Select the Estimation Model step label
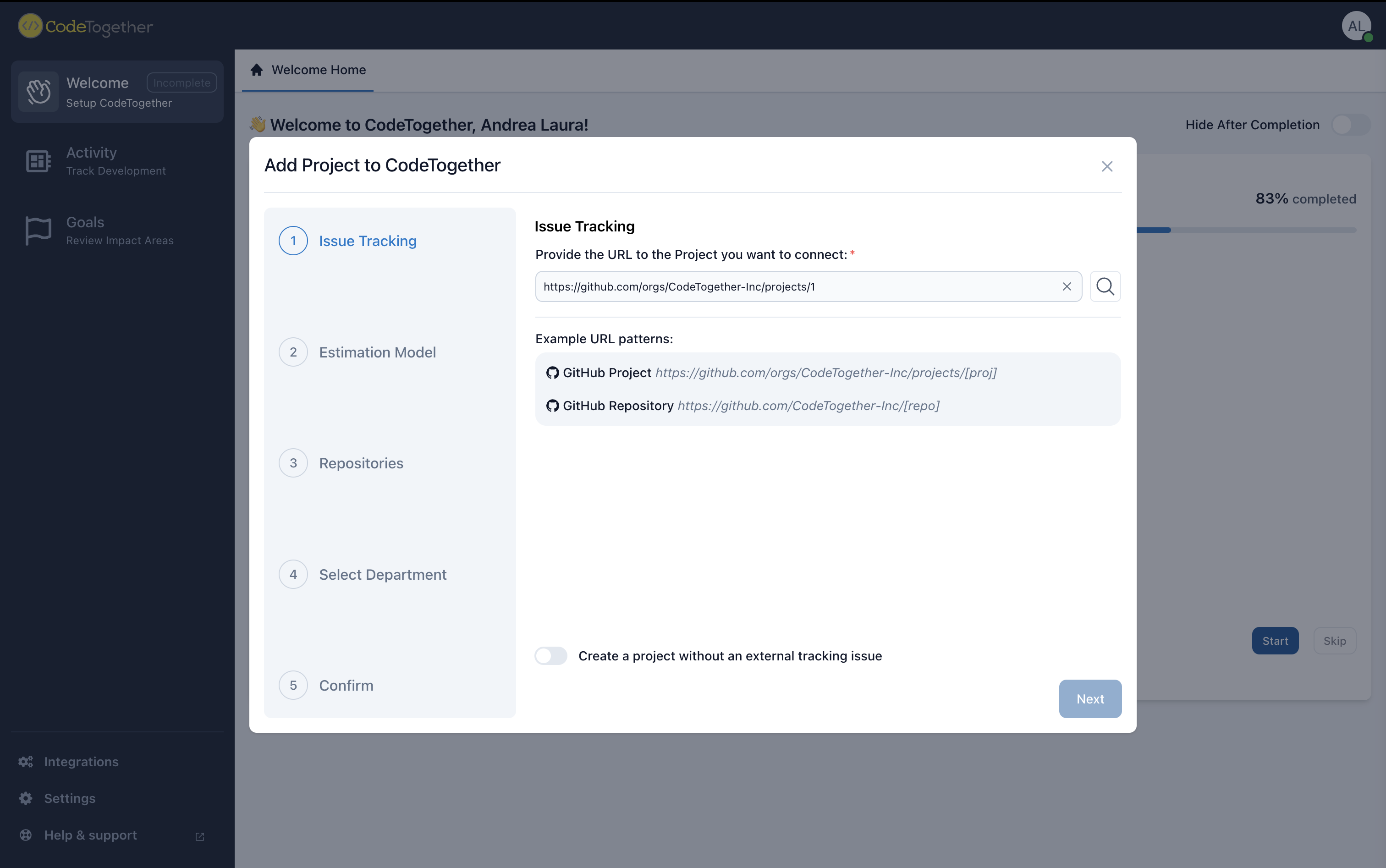Viewport: 1386px width, 868px height. [377, 352]
